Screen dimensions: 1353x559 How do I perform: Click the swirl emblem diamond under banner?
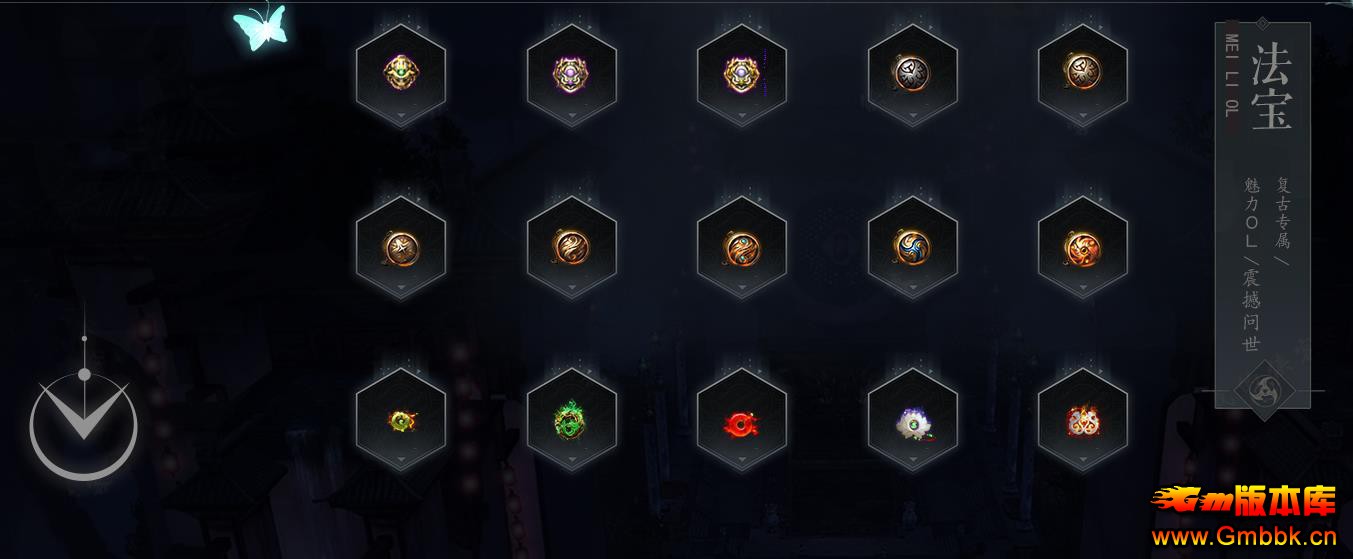tap(1266, 390)
